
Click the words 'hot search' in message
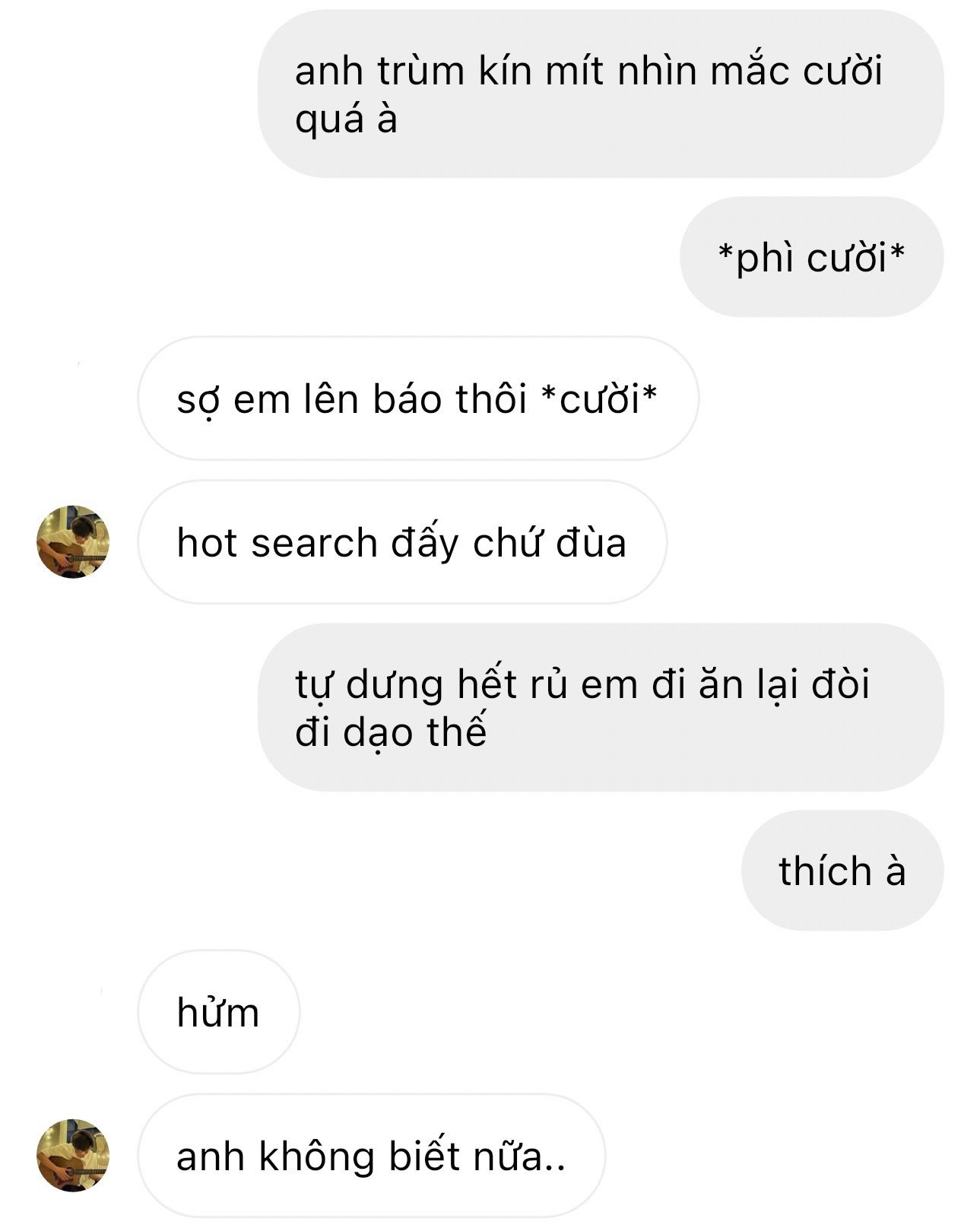click(278, 543)
